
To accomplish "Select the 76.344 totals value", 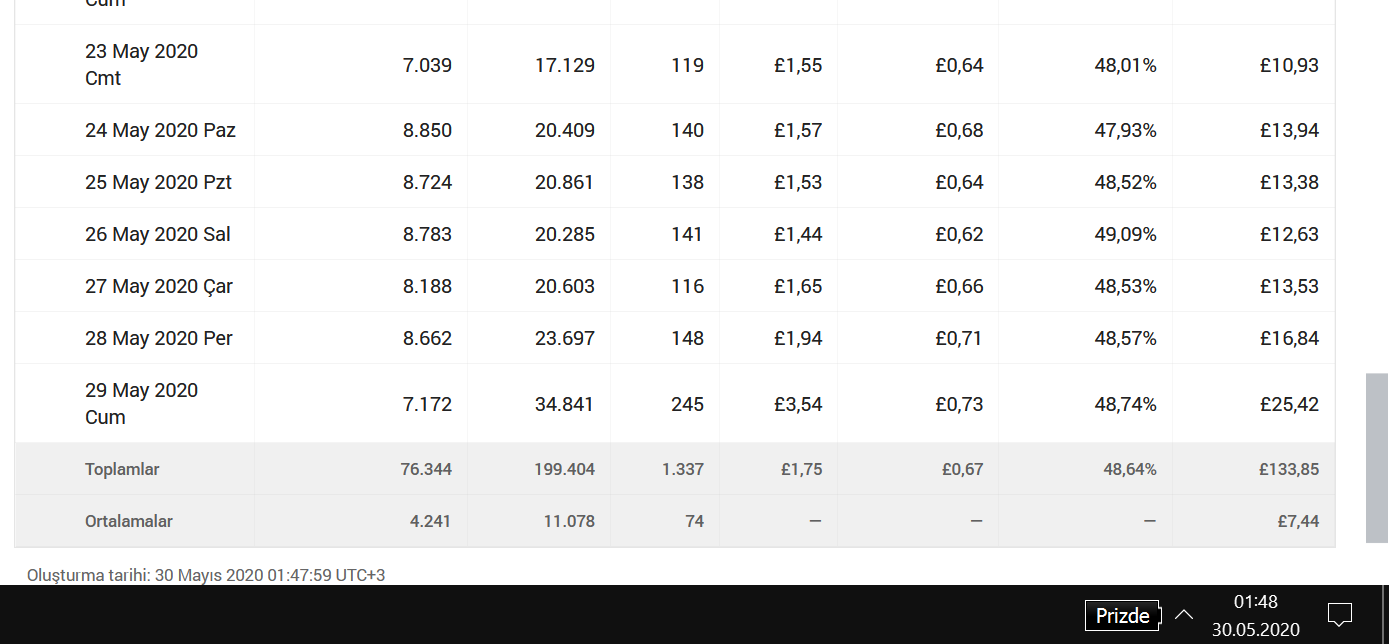I will 426,469.
